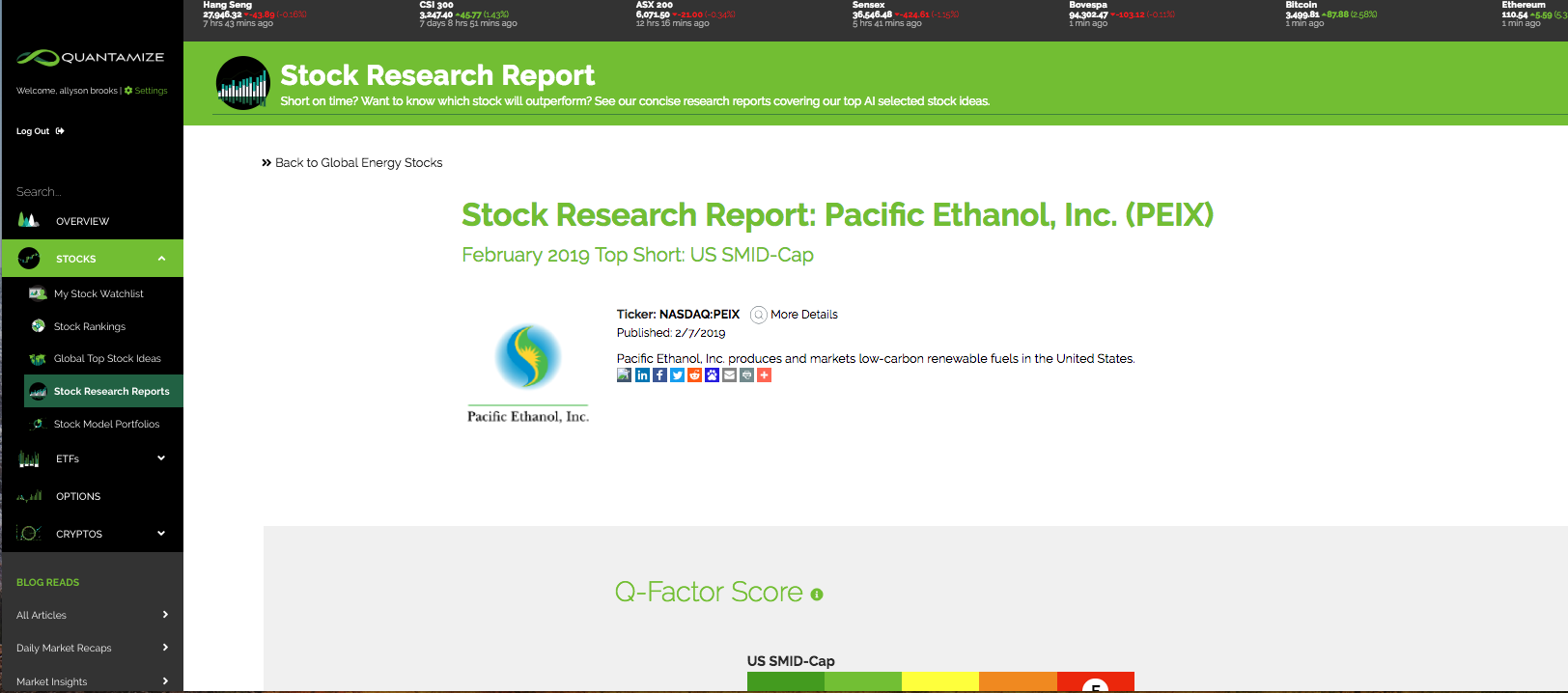Click 'February 2019 Top Short' subtitle

(637, 255)
